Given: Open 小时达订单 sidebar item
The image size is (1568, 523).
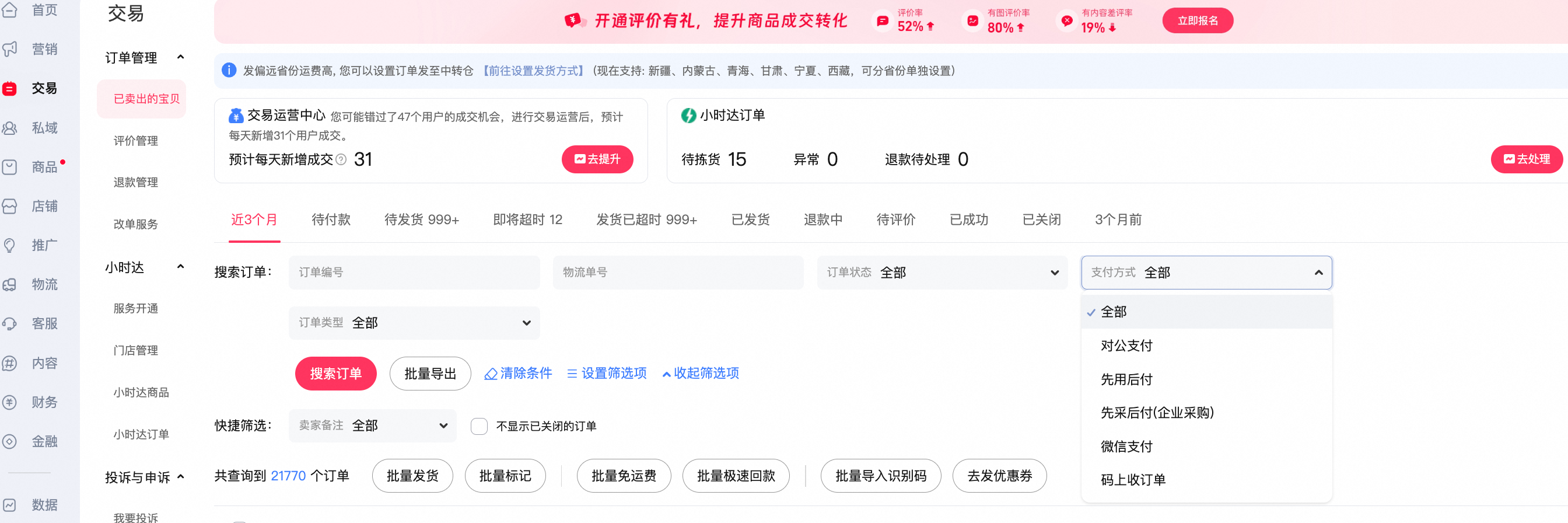Looking at the screenshot, I should [141, 435].
